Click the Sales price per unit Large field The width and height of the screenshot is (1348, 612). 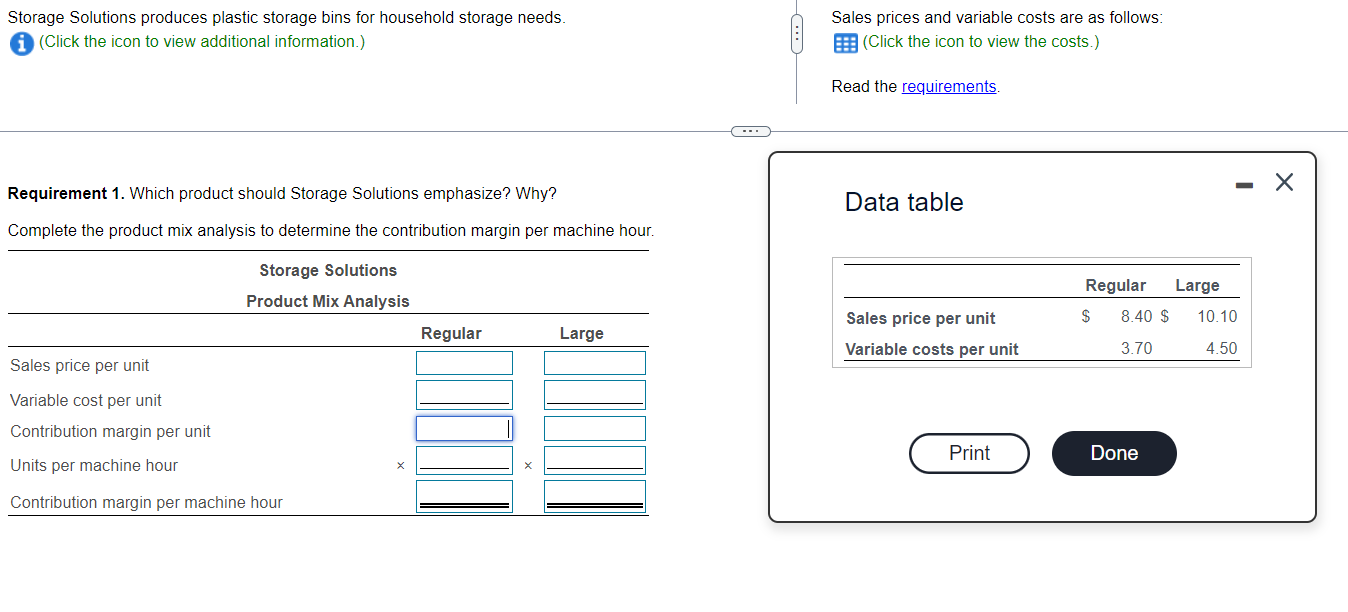click(x=594, y=362)
